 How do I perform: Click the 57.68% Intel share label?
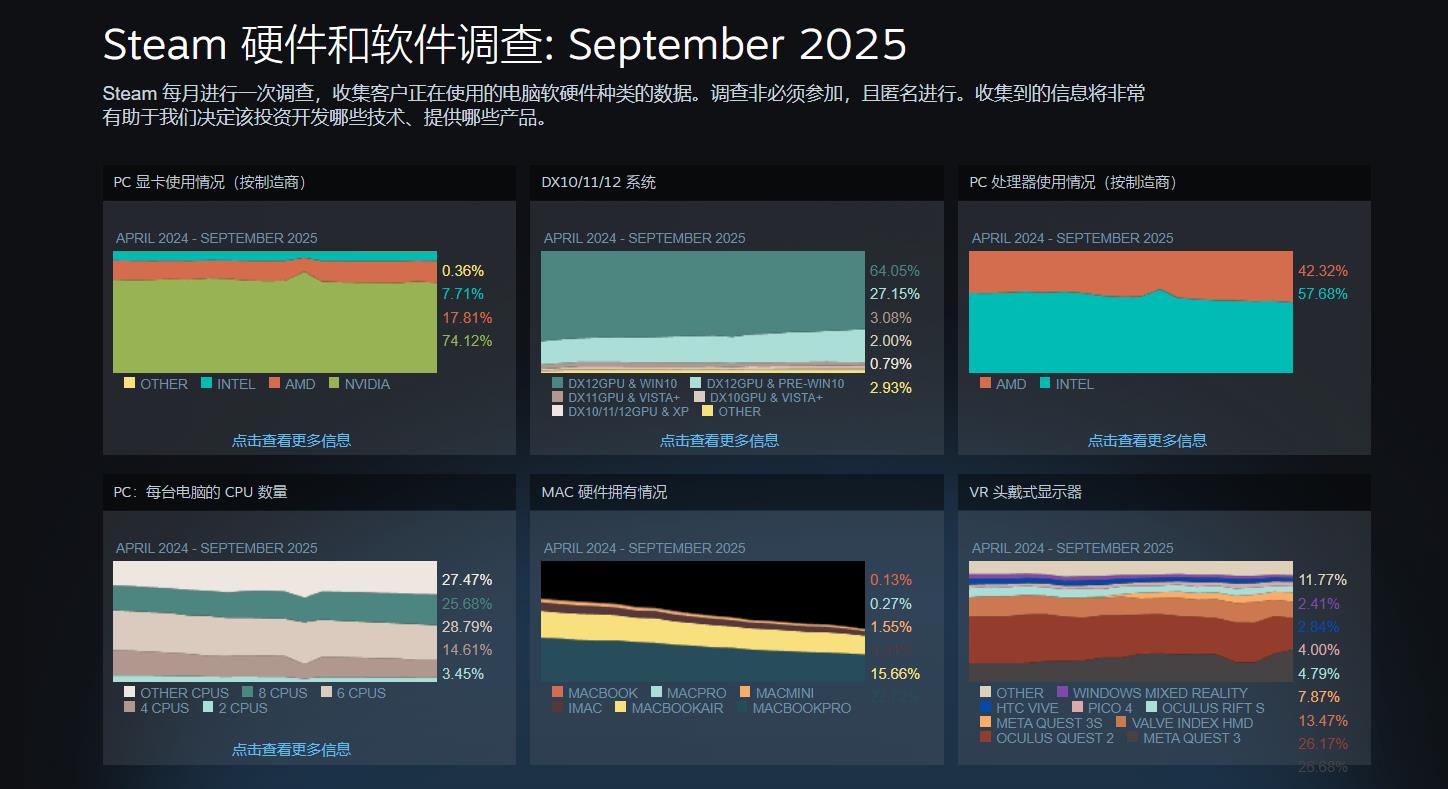1323,294
